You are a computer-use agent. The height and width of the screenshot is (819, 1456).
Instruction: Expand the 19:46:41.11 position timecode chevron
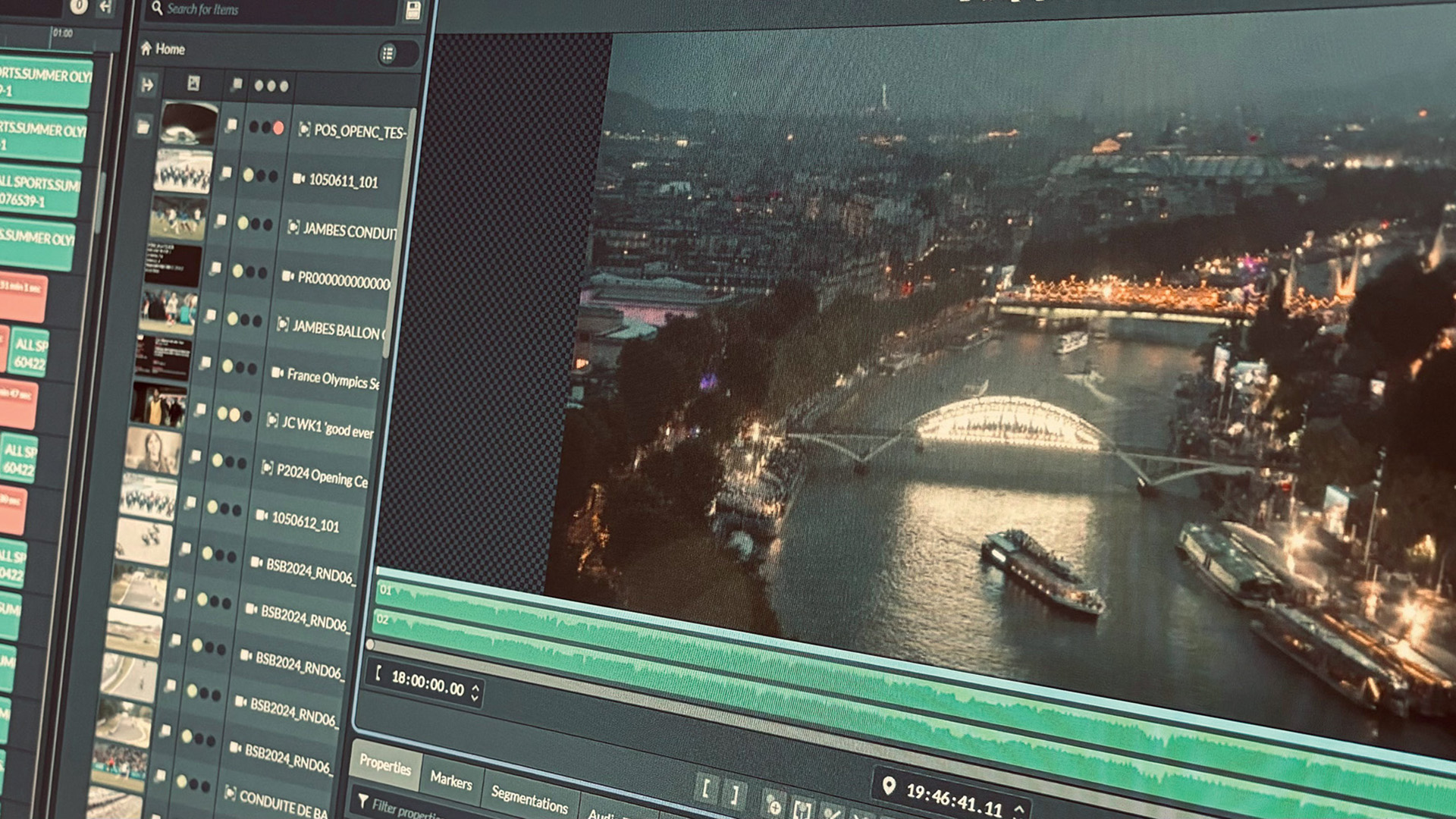[x=1020, y=808]
